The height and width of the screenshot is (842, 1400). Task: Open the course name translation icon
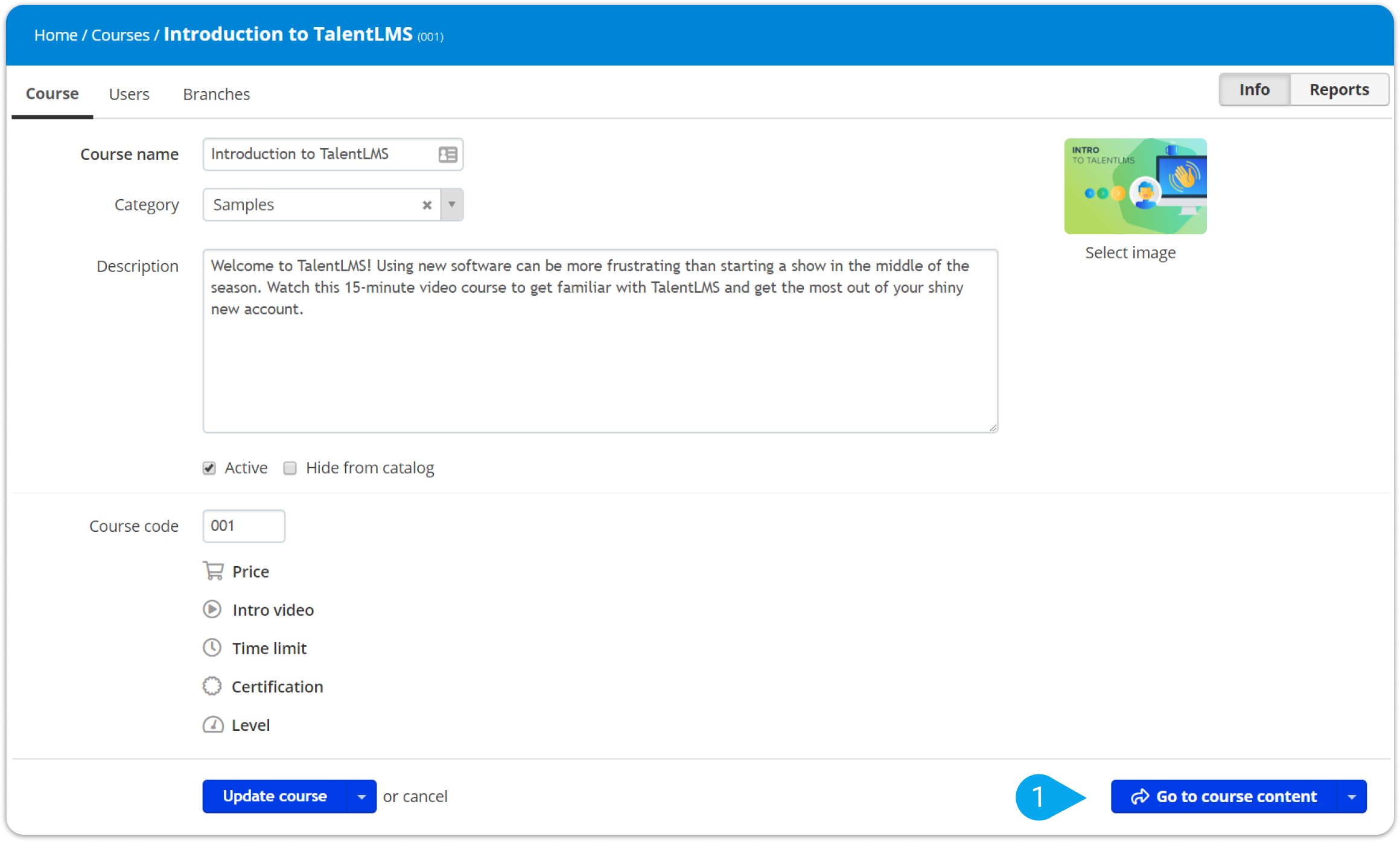[x=448, y=155]
